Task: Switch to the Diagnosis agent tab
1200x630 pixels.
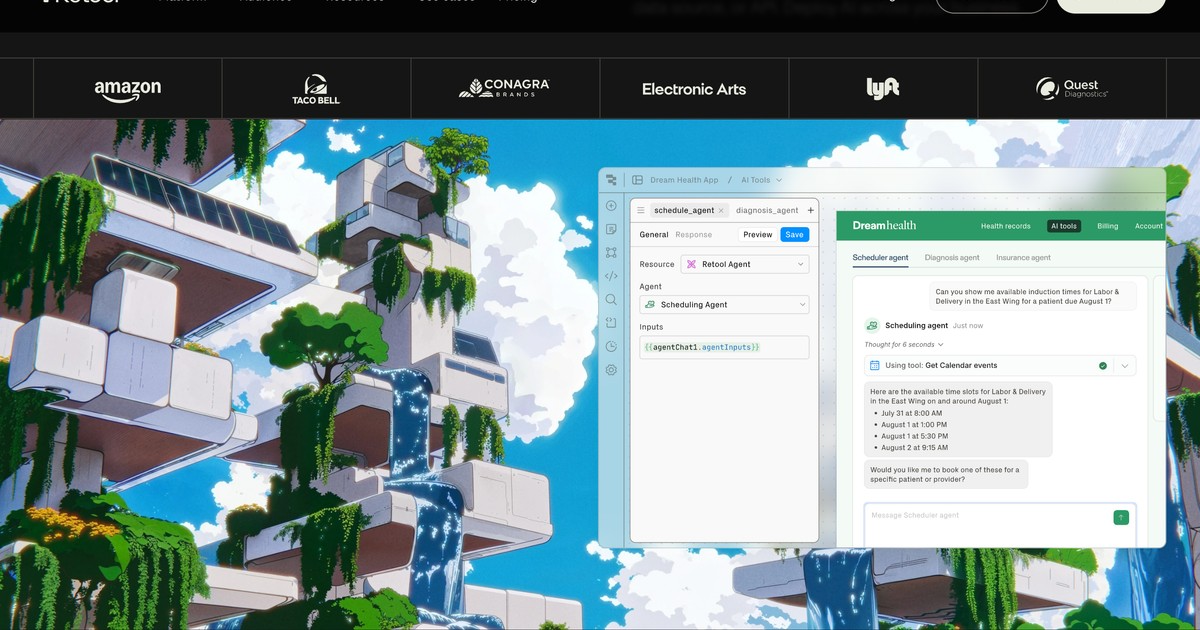Action: 952,258
